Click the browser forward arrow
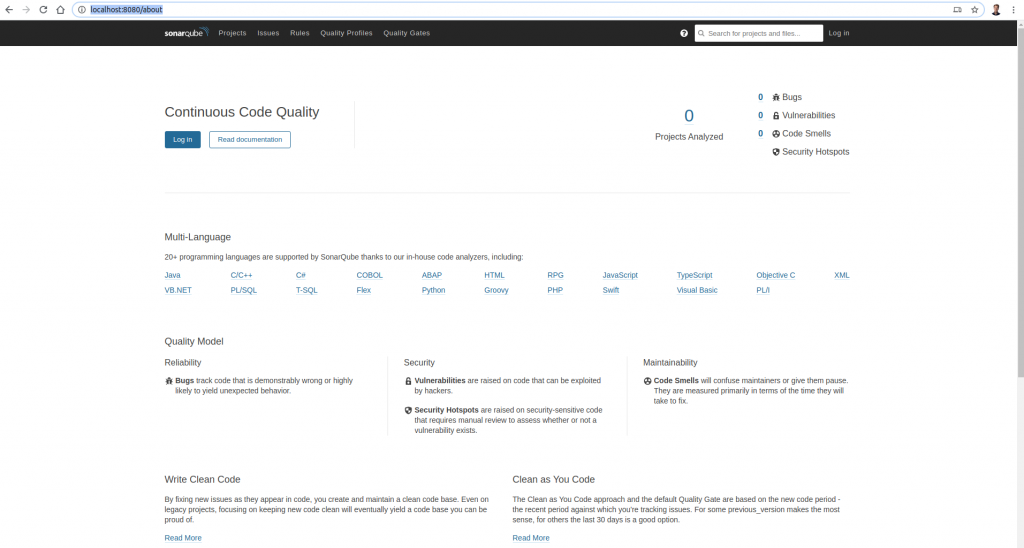 [26, 10]
